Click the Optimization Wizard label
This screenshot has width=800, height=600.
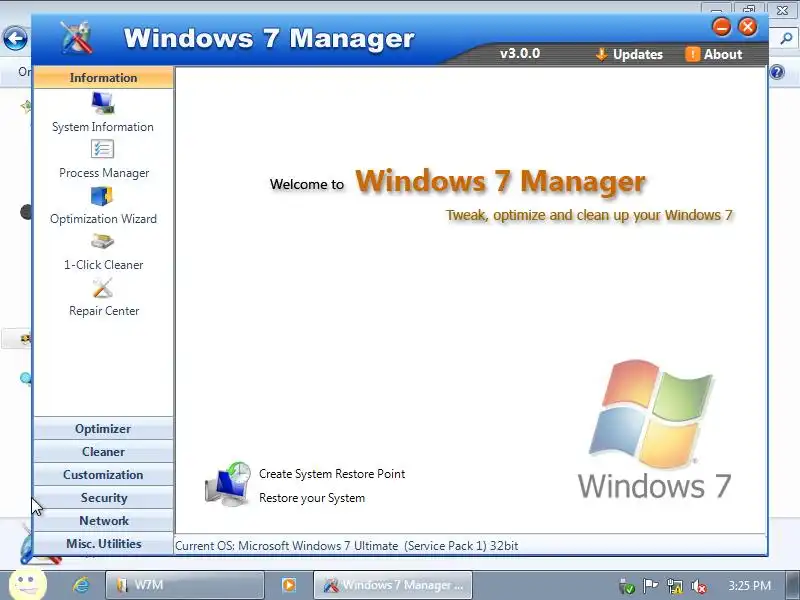(x=104, y=219)
